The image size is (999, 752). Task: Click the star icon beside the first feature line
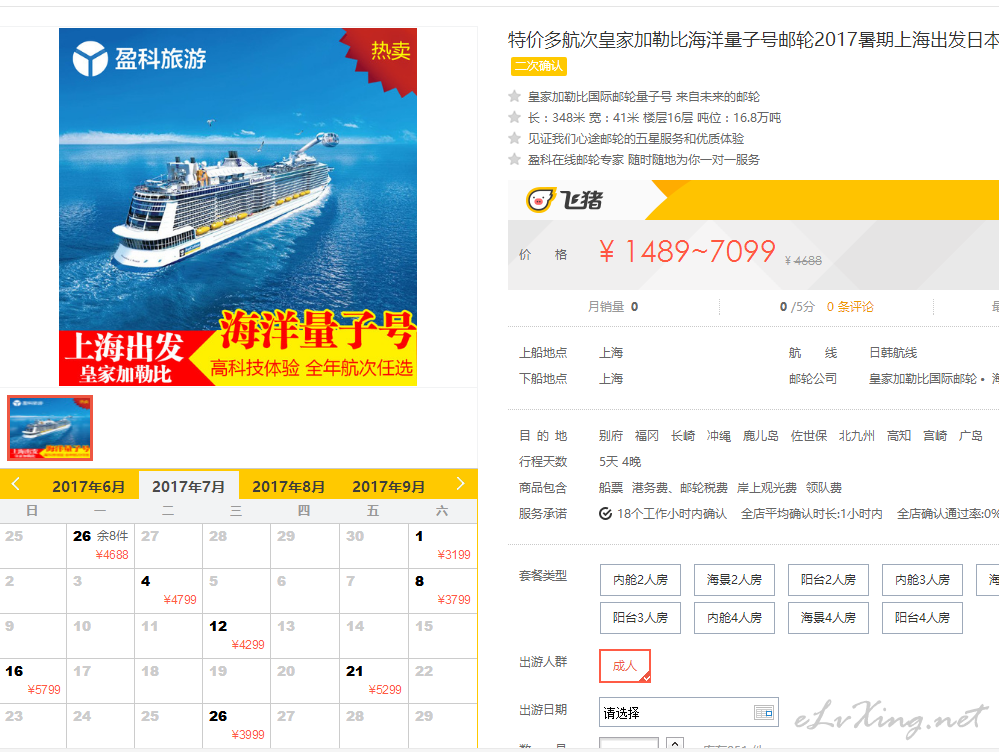tap(514, 96)
